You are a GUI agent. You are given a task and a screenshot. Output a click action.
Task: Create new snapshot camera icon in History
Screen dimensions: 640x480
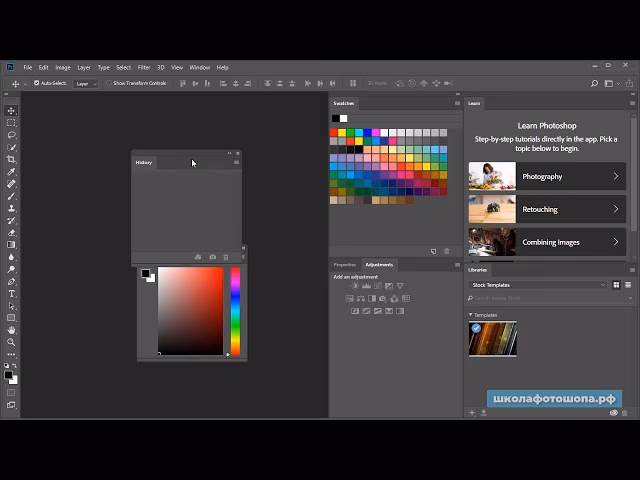tap(213, 257)
